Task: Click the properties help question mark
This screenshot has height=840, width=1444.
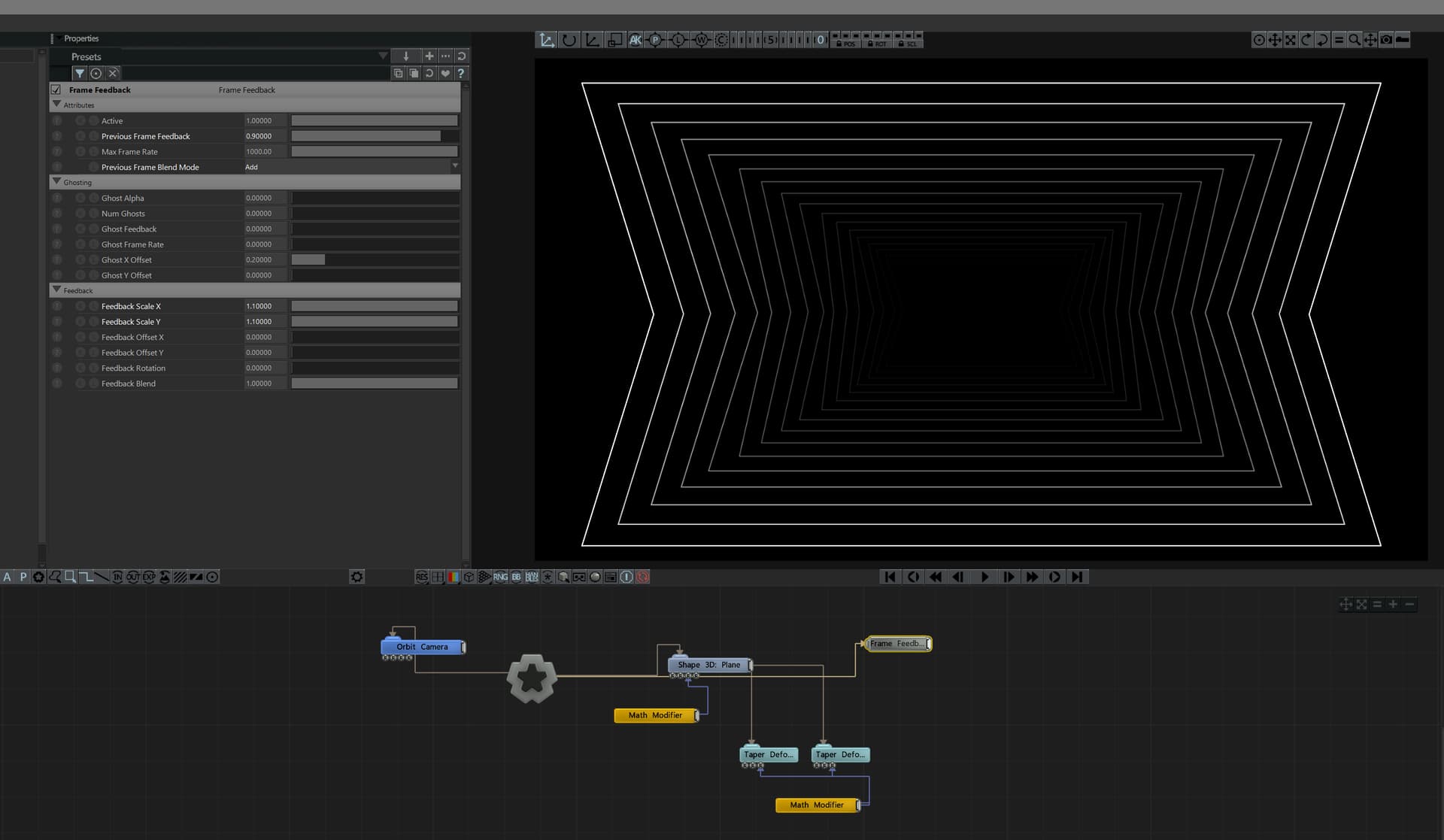Action: point(461,73)
